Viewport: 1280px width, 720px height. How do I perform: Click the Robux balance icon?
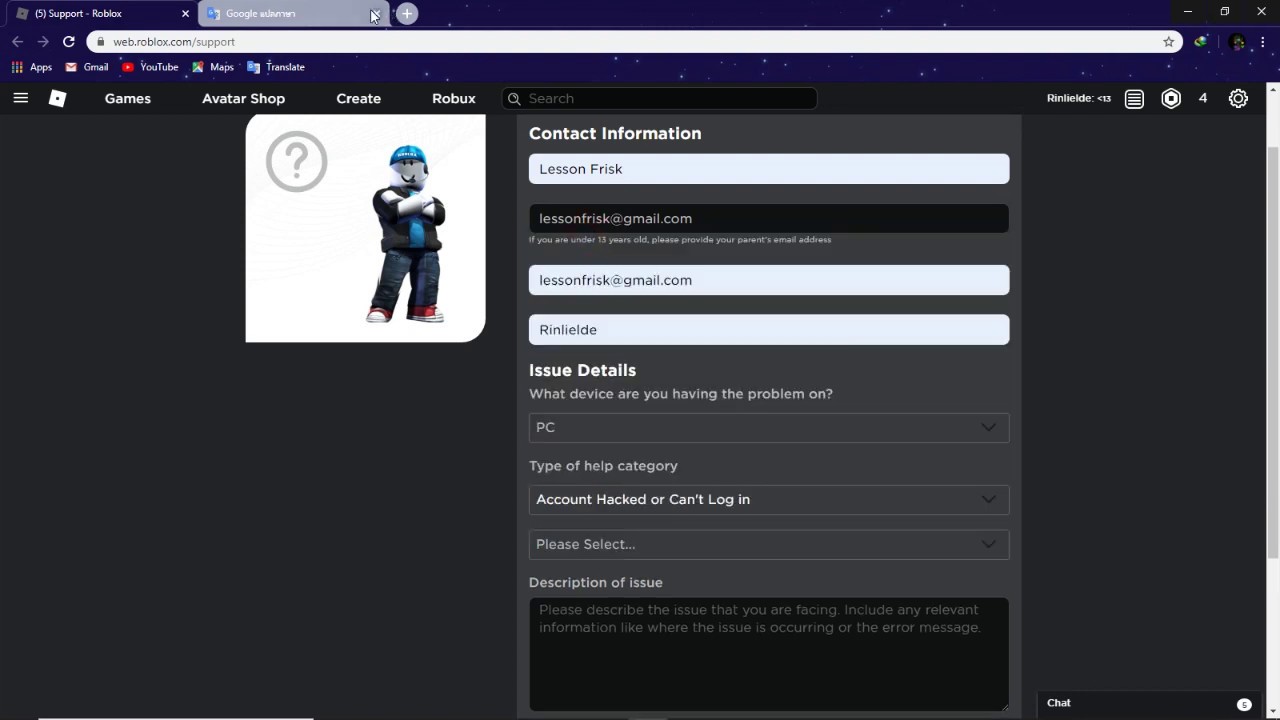(x=1171, y=98)
